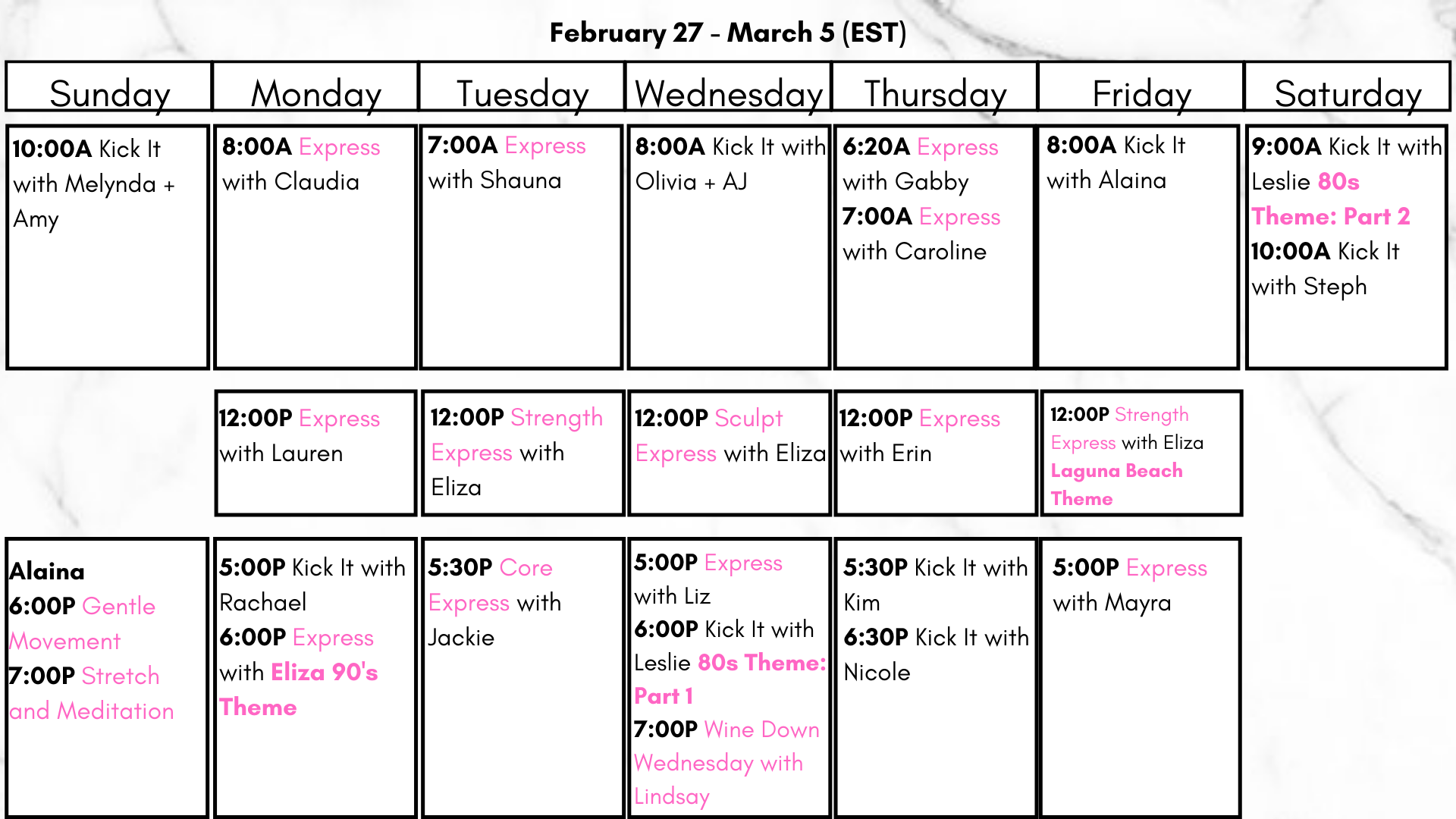Open Tuesday 7:00A Express with Shauna
This screenshot has height=819, width=1456.
[507, 162]
